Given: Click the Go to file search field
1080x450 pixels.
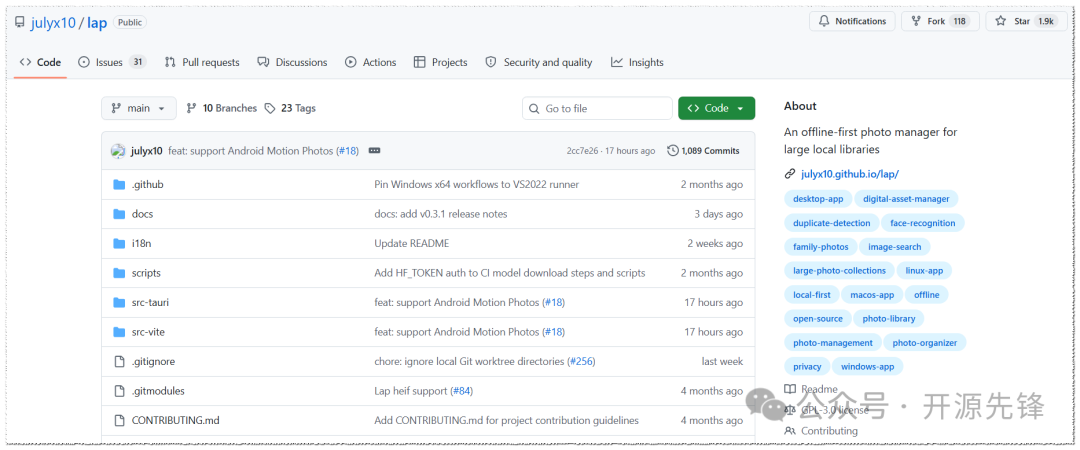Looking at the screenshot, I should (597, 108).
